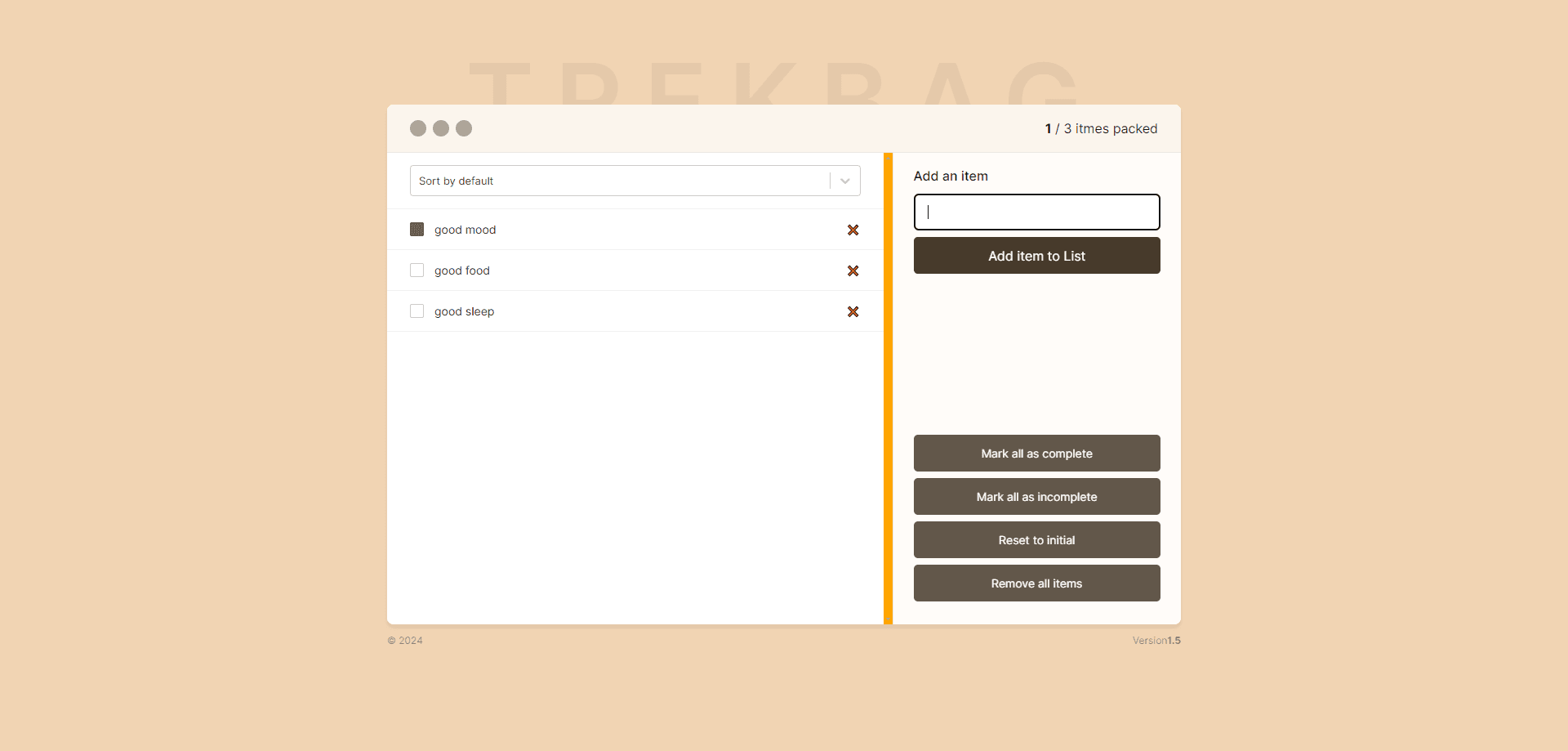This screenshot has width=1568, height=751.
Task: Remove 'good food' using its red X
Action: (x=853, y=271)
